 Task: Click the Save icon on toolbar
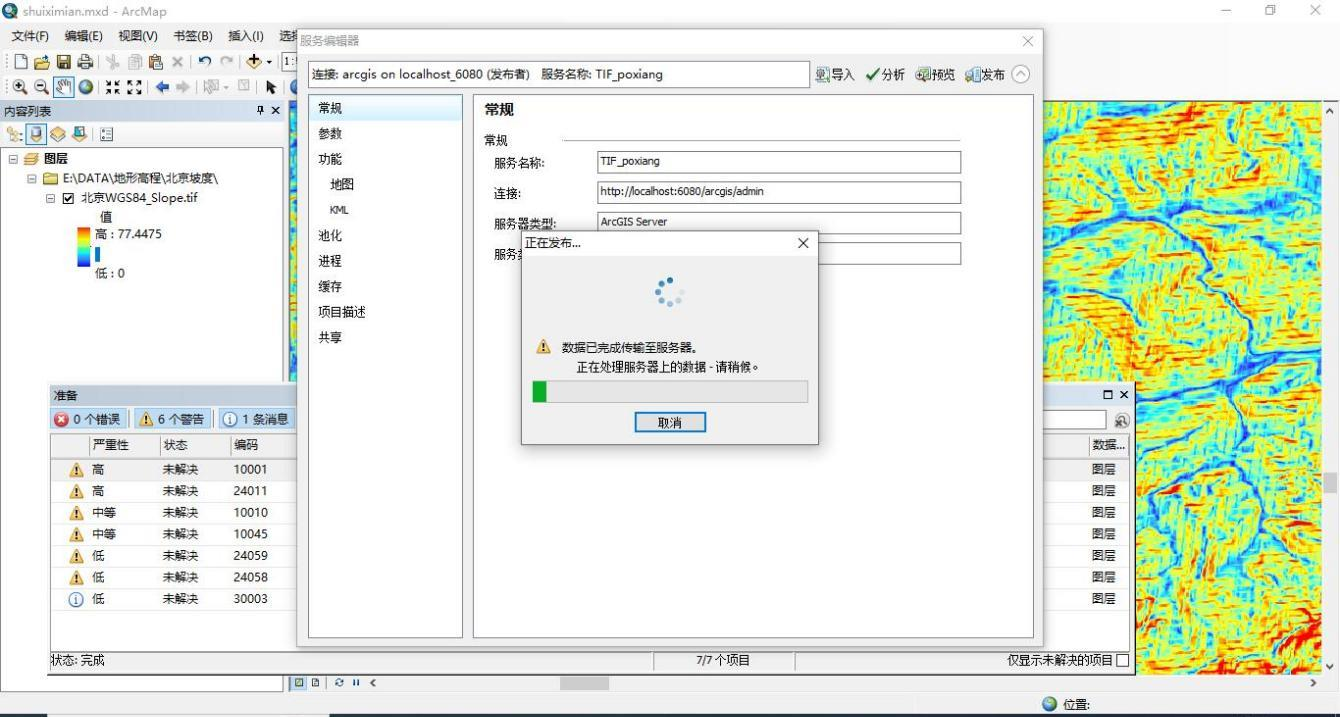click(x=64, y=62)
